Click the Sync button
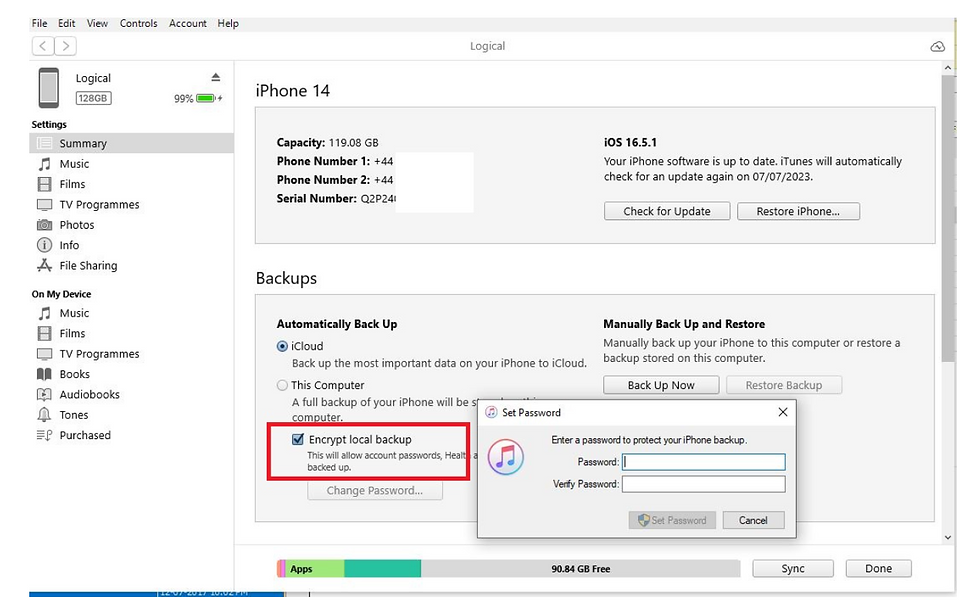The image size is (980, 613). (792, 569)
